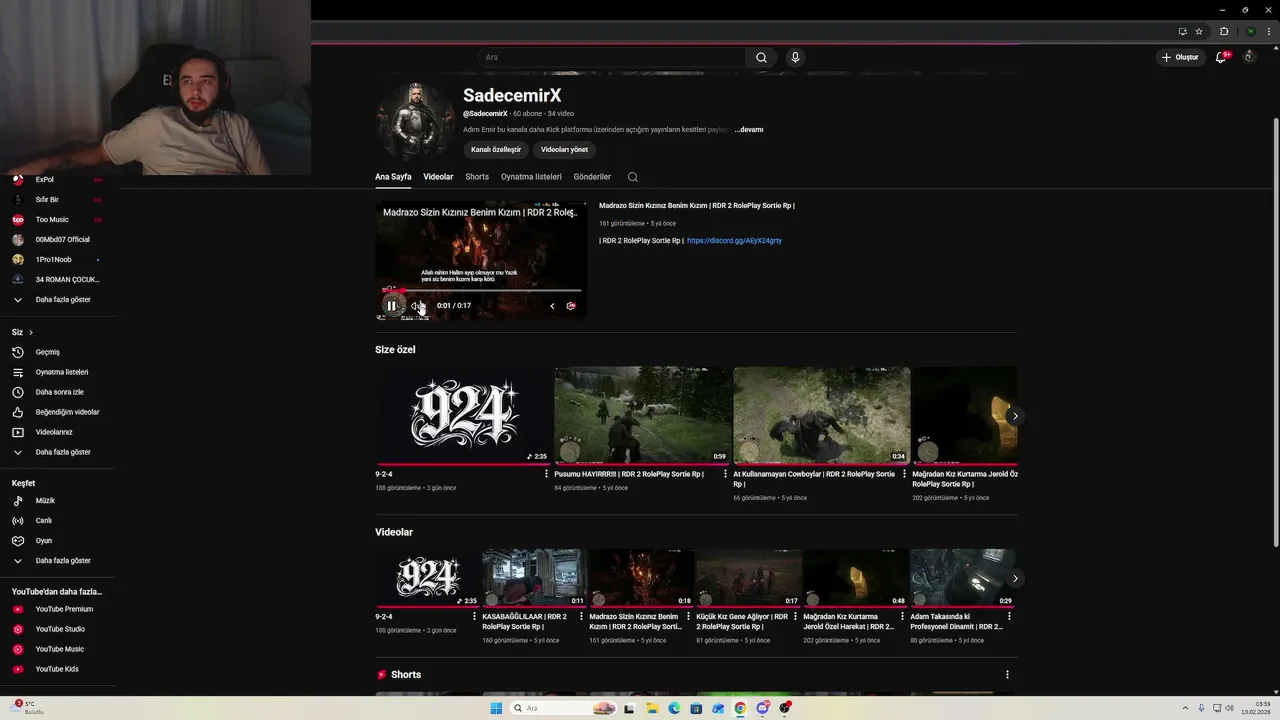Select the Ana Sayfa tab
Image resolution: width=1280 pixels, height=720 pixels.
point(393,177)
